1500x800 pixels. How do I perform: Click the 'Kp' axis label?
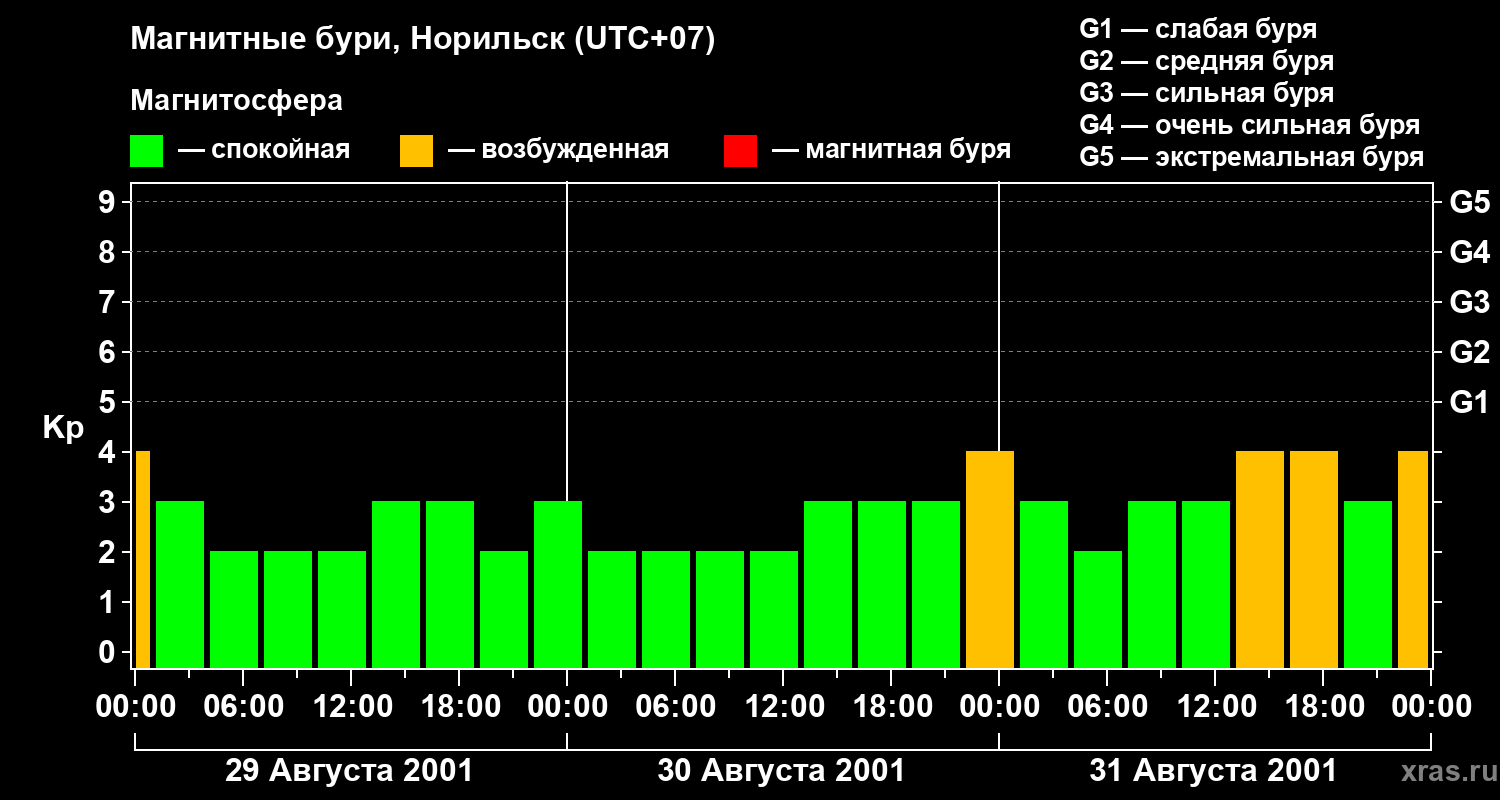[x=63, y=428]
